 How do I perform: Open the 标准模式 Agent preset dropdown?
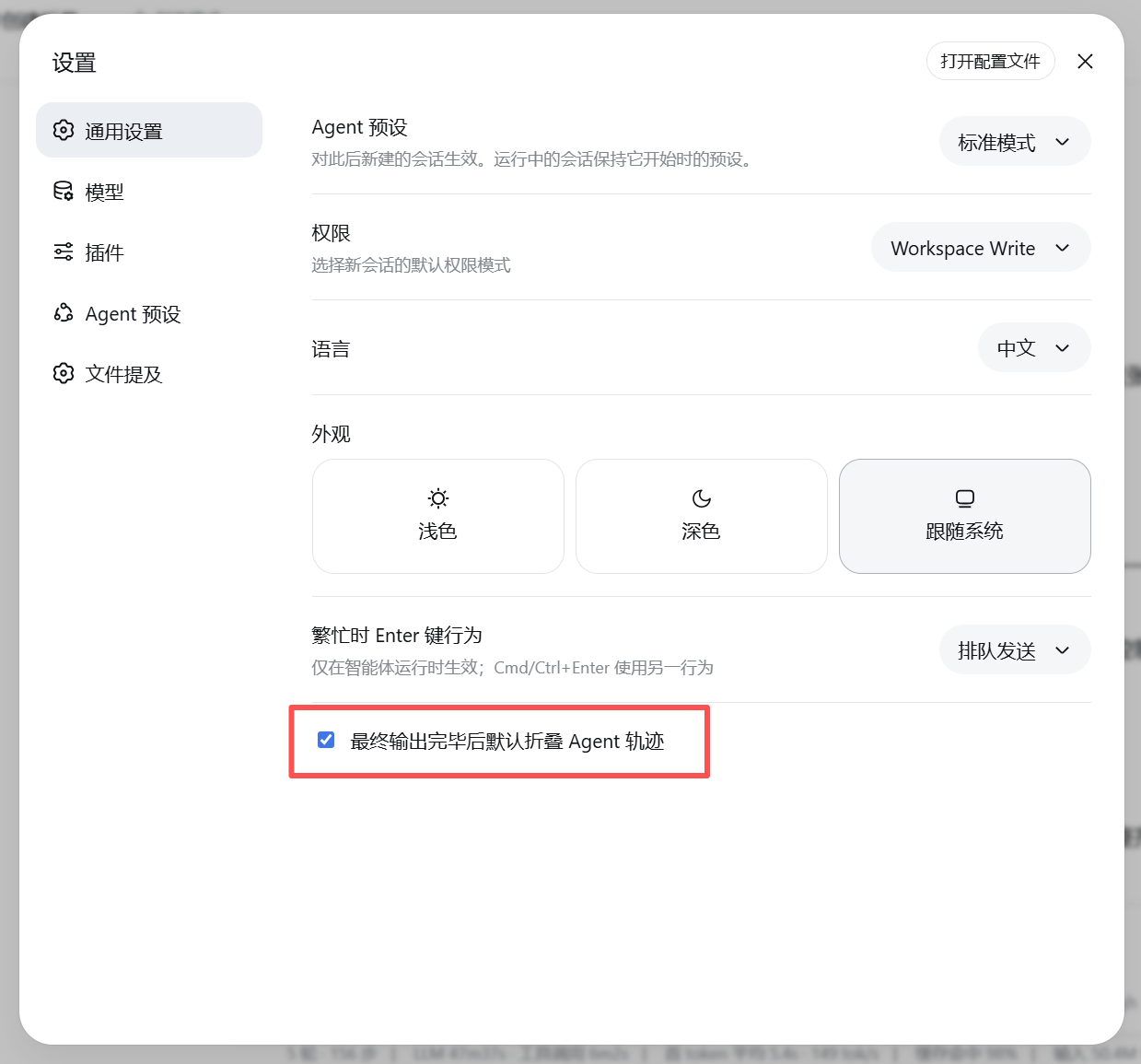click(1015, 142)
